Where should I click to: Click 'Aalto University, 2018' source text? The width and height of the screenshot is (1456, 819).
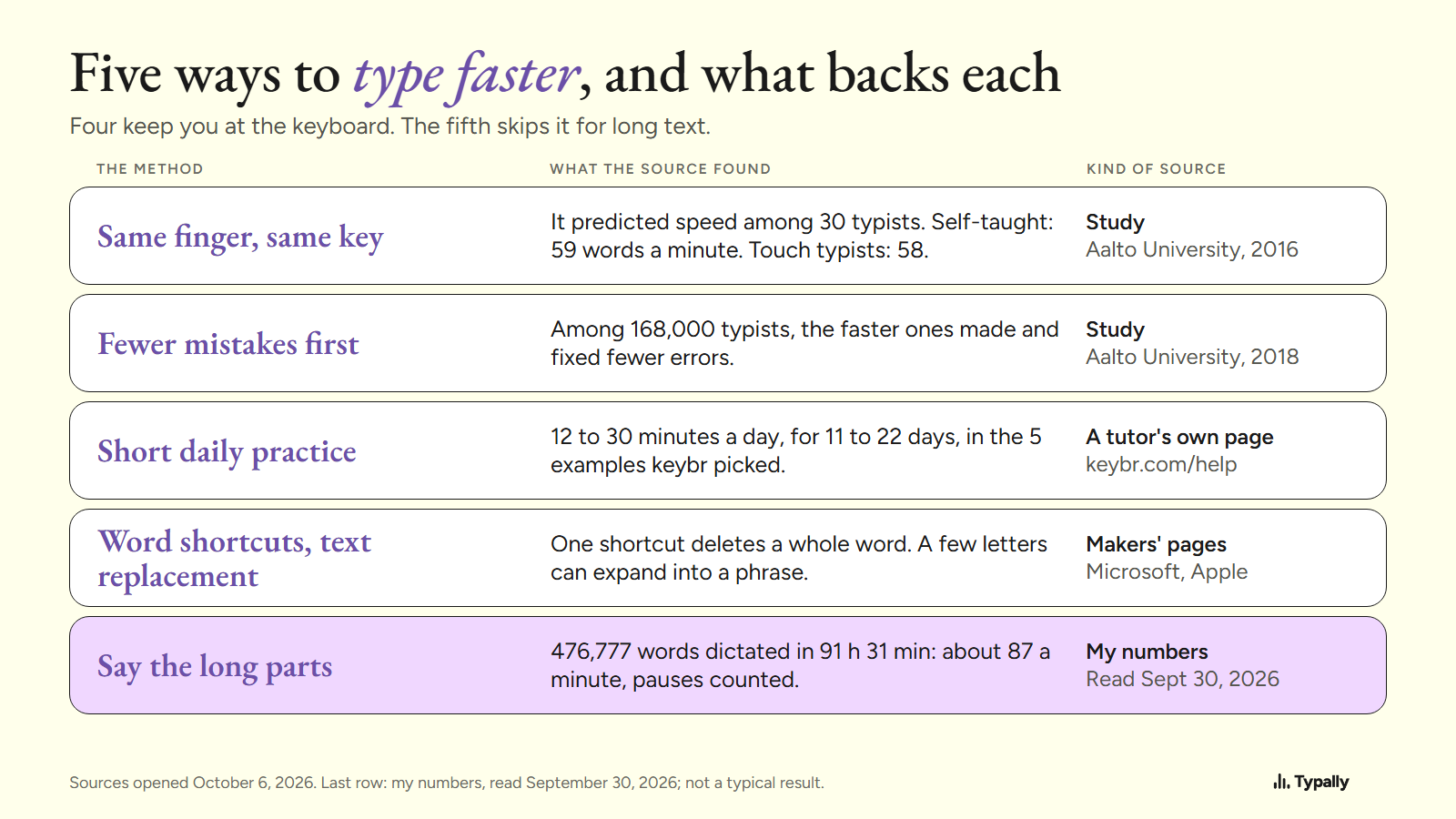tap(1192, 357)
